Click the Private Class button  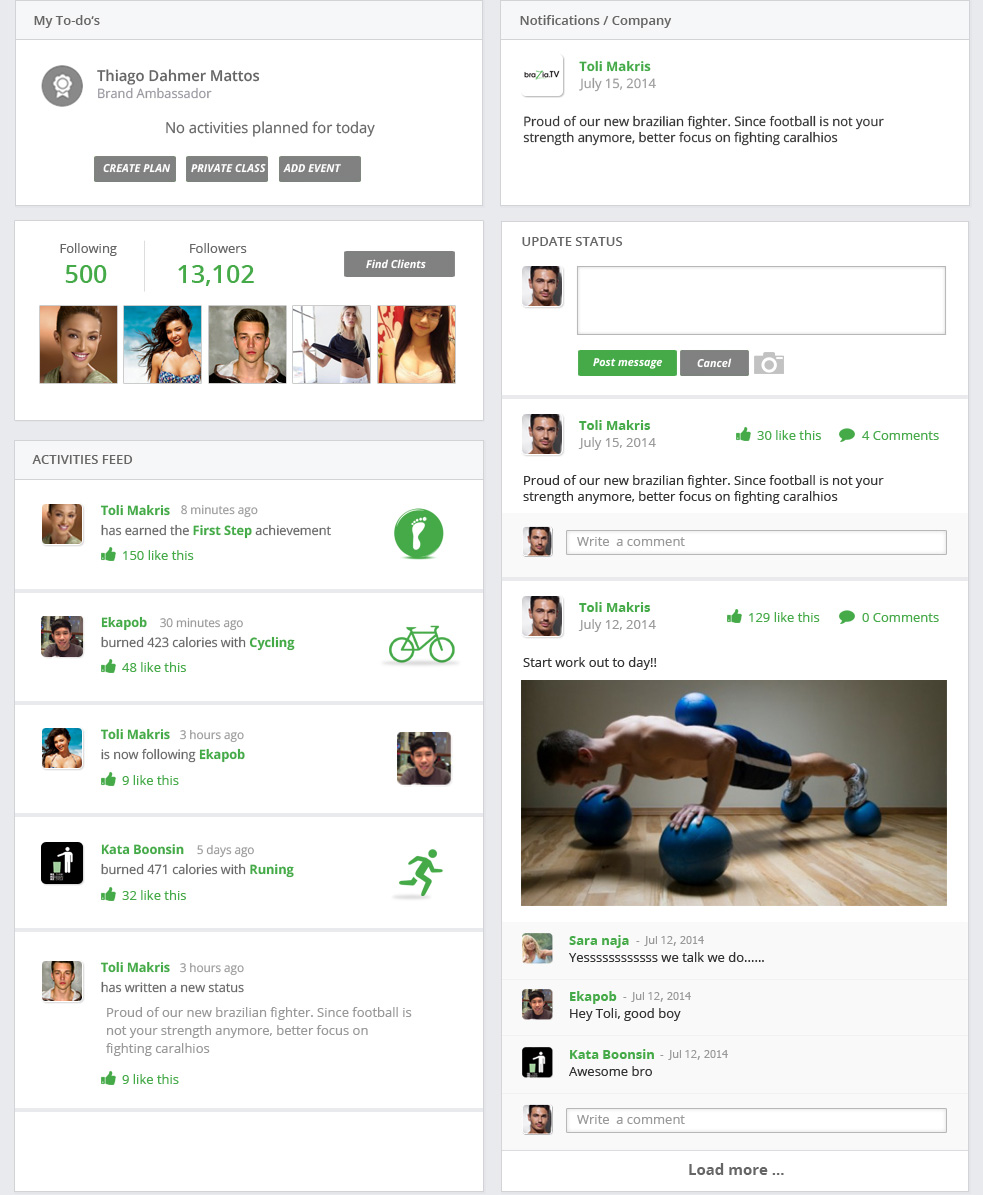(x=227, y=168)
